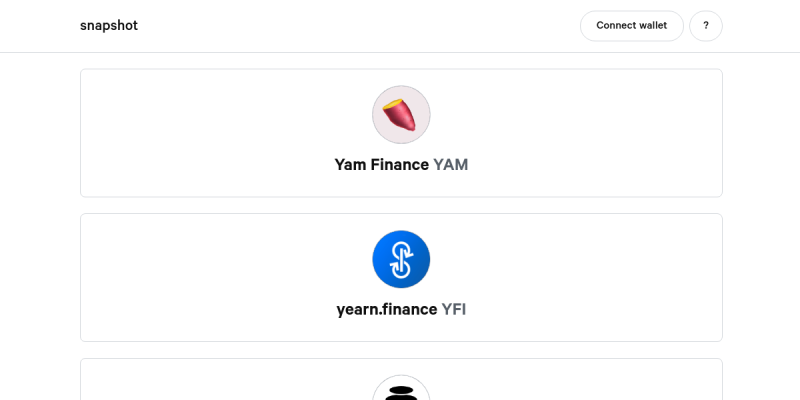Click empty header area beside snapshot logo
Viewport: 800px width, 400px height.
point(350,26)
